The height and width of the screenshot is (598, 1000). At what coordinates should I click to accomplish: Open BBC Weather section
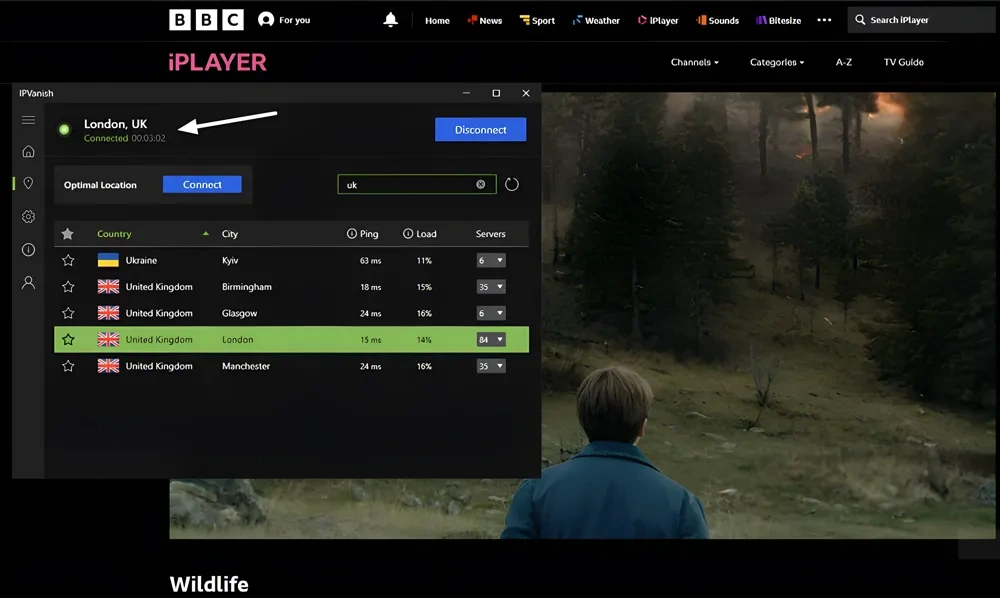[596, 20]
